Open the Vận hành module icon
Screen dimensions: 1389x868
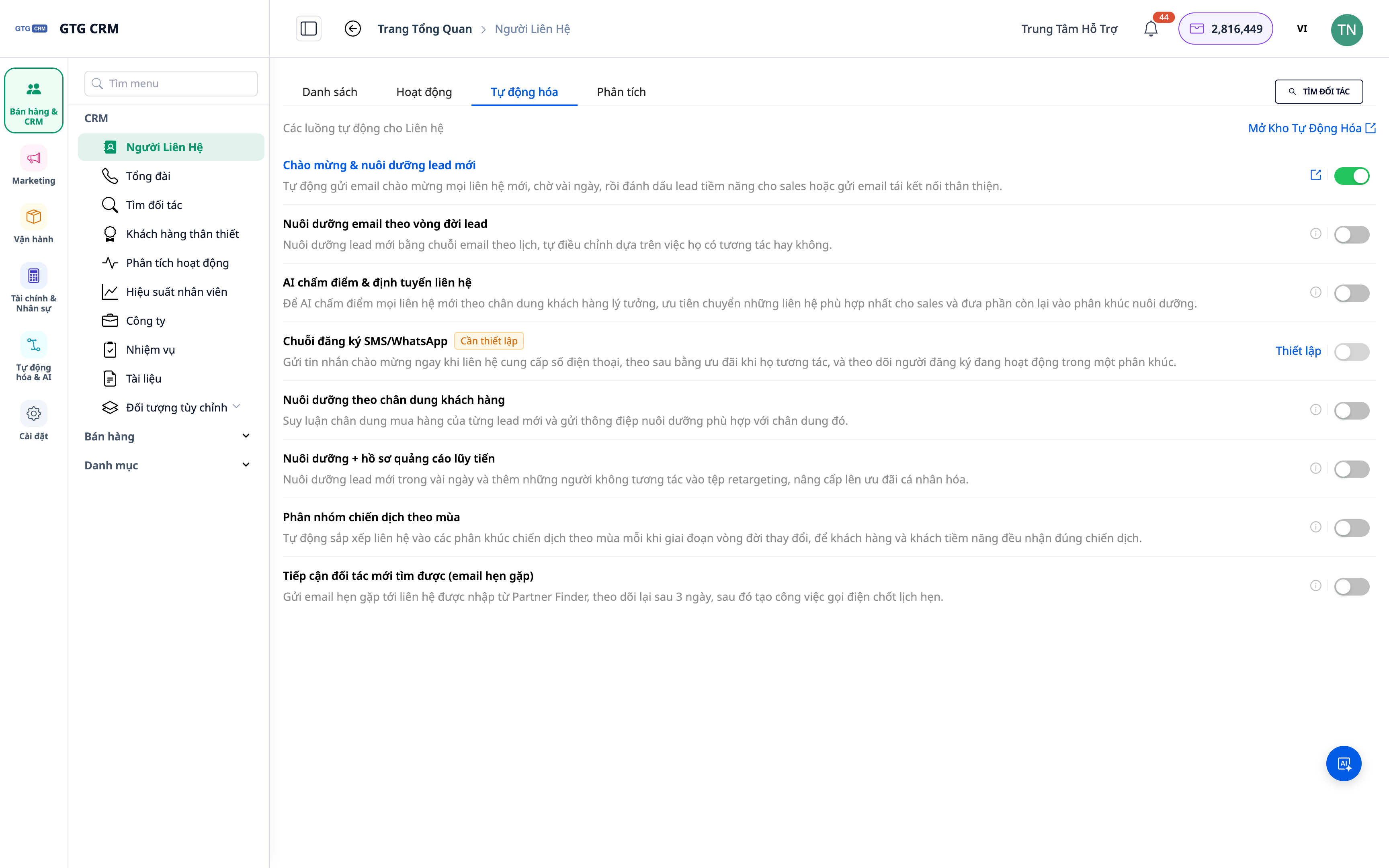(x=33, y=217)
